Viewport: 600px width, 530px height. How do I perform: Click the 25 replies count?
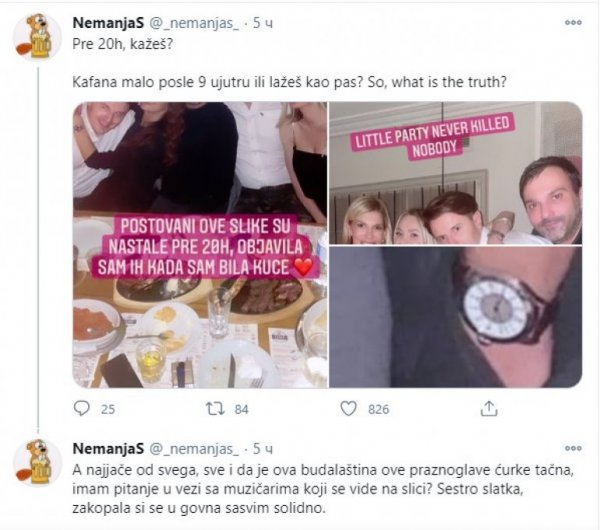tap(108, 409)
